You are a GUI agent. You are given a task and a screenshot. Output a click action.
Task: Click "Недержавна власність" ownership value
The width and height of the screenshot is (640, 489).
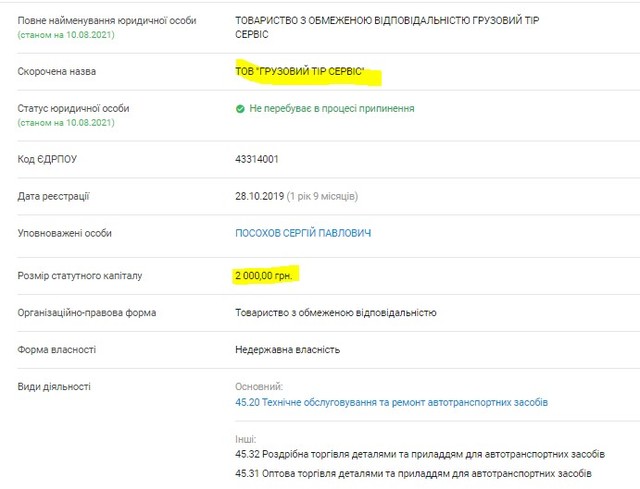[x=287, y=350]
